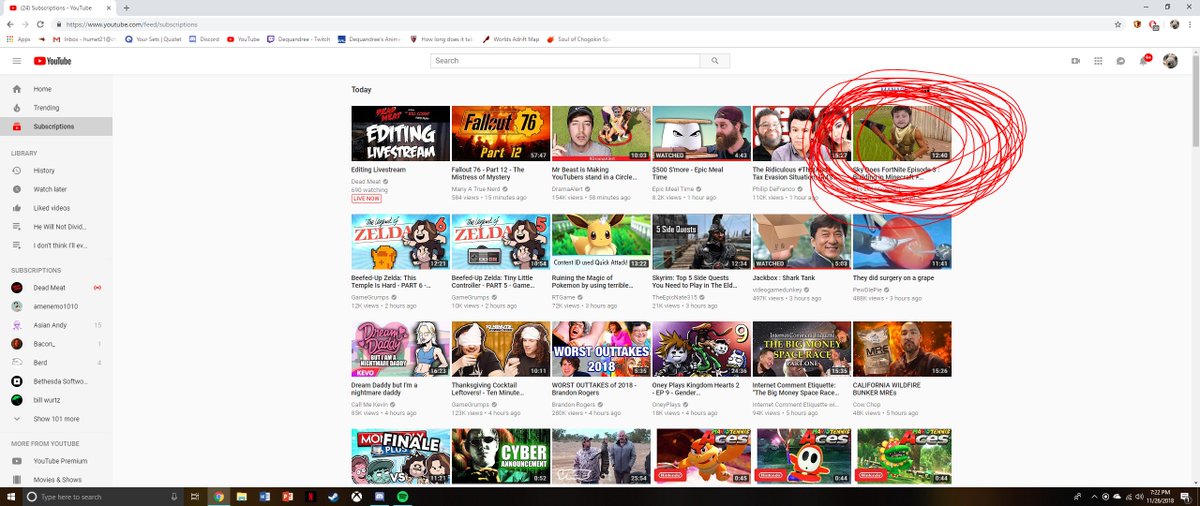Screen dimensions: 1200x506
Task: Expand Show 101 more subscriptions
Action: [56, 418]
